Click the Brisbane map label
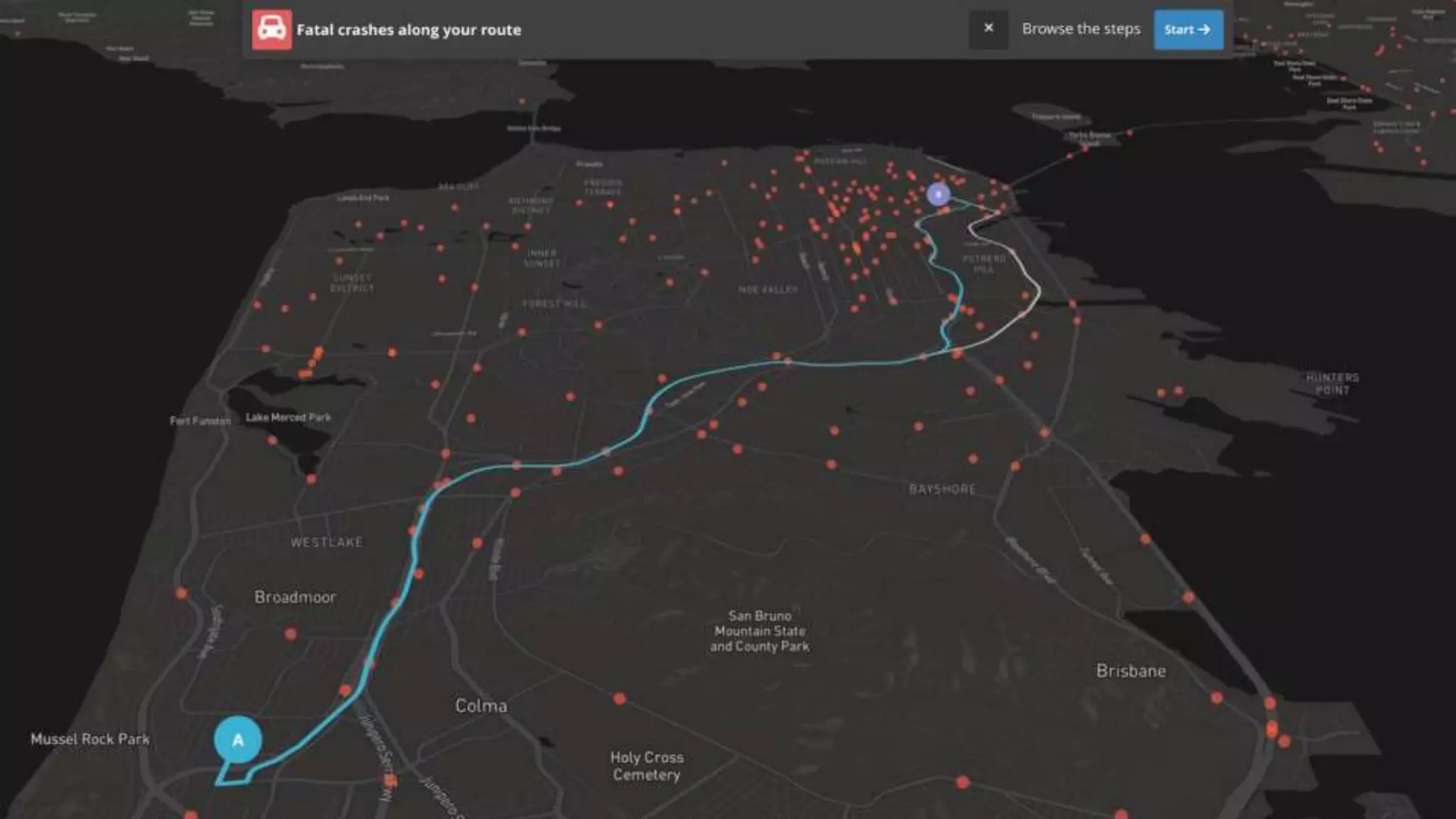Screen dimensions: 1456x819 click(x=1130, y=671)
